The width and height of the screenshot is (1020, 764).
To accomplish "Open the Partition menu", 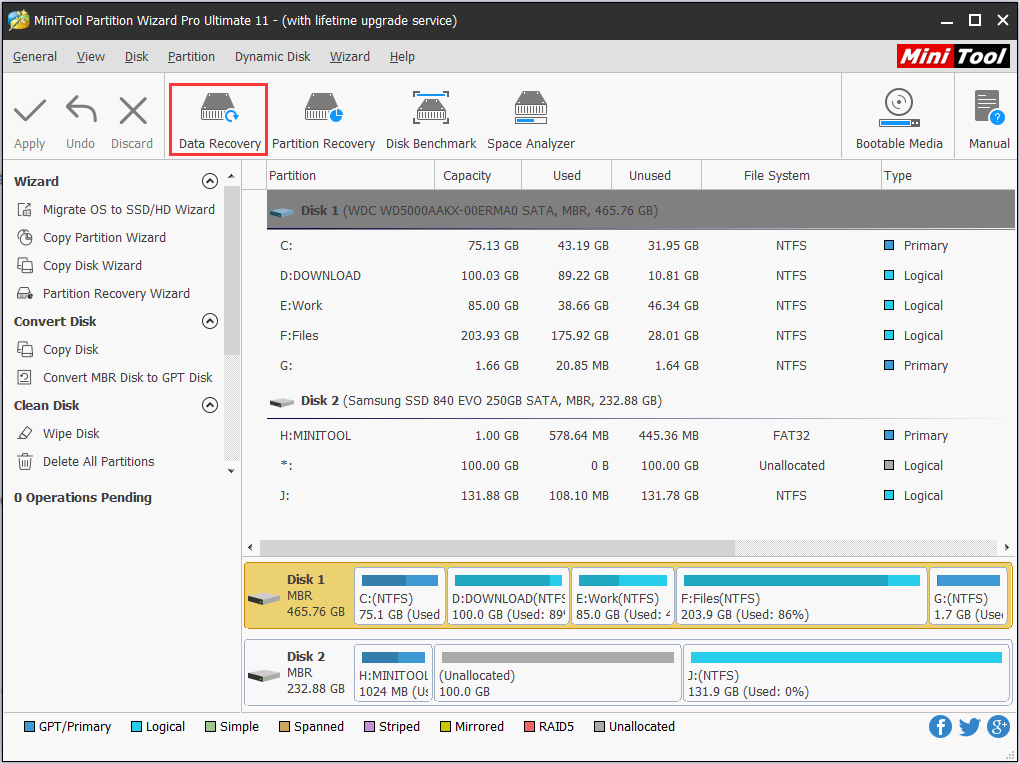I will tap(191, 57).
